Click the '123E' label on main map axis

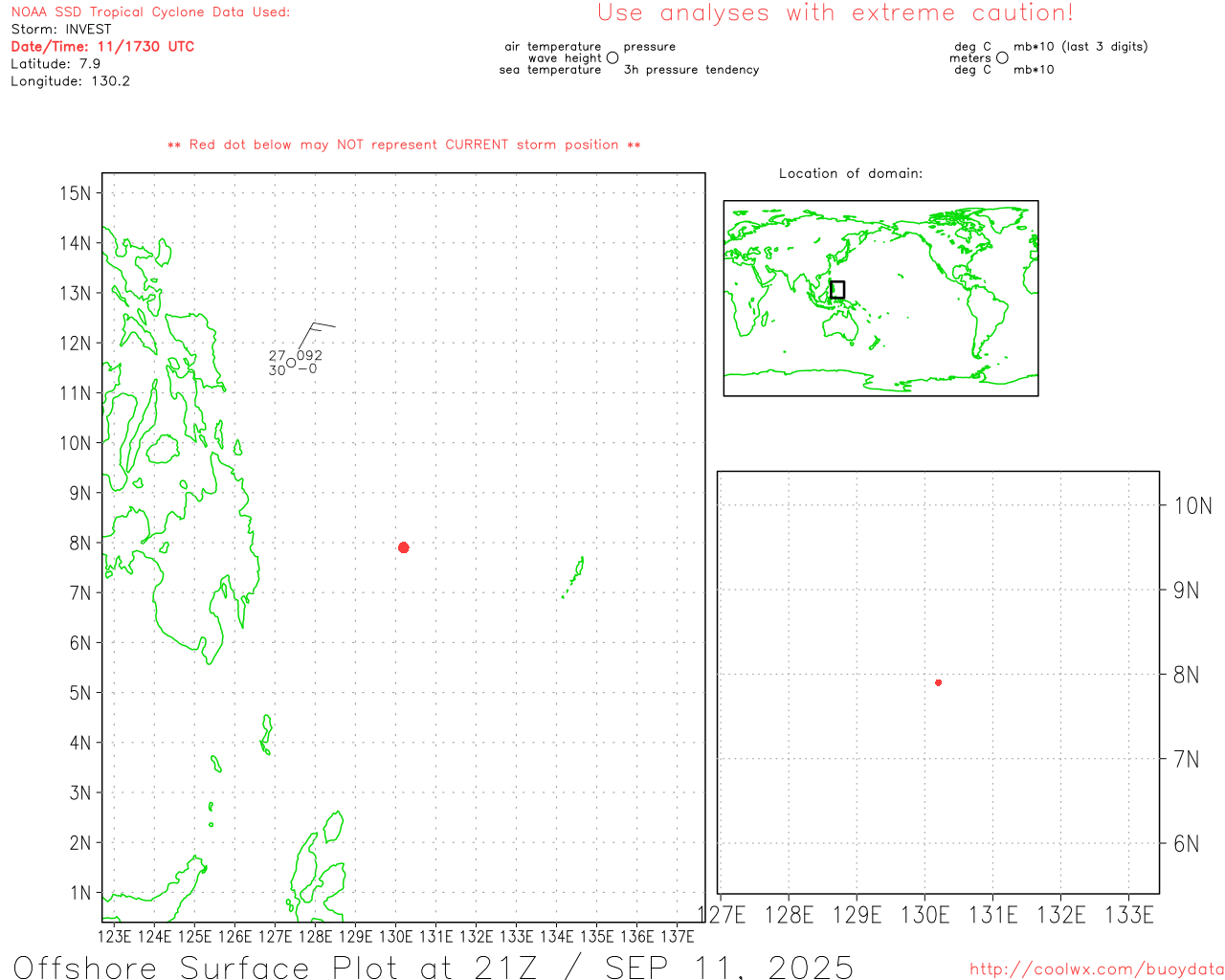114,936
